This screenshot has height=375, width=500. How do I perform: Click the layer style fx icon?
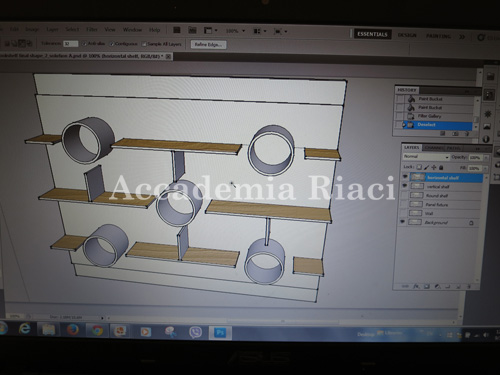point(416,286)
